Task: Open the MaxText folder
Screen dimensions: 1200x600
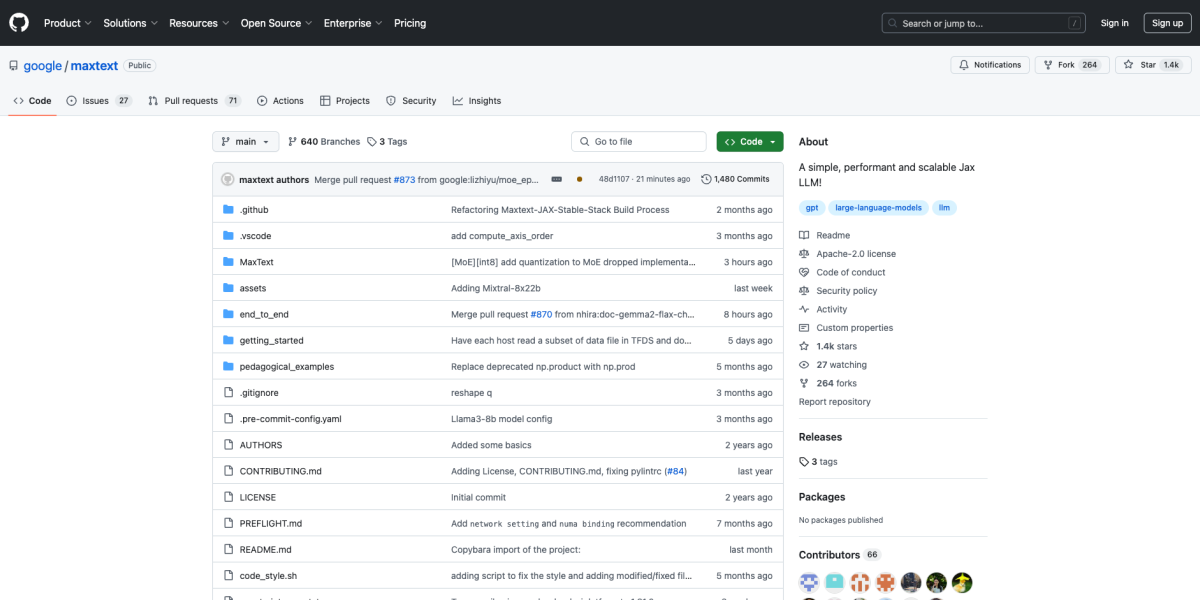Action: tap(256, 262)
